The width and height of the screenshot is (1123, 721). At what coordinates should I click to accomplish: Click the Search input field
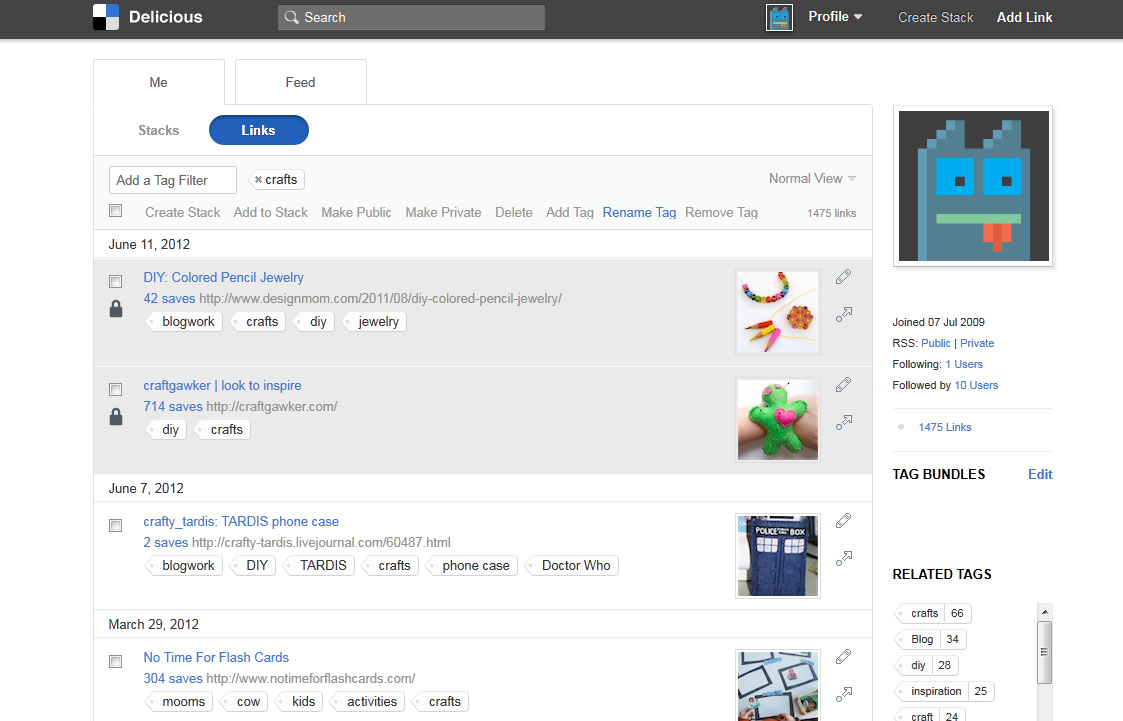[x=411, y=17]
